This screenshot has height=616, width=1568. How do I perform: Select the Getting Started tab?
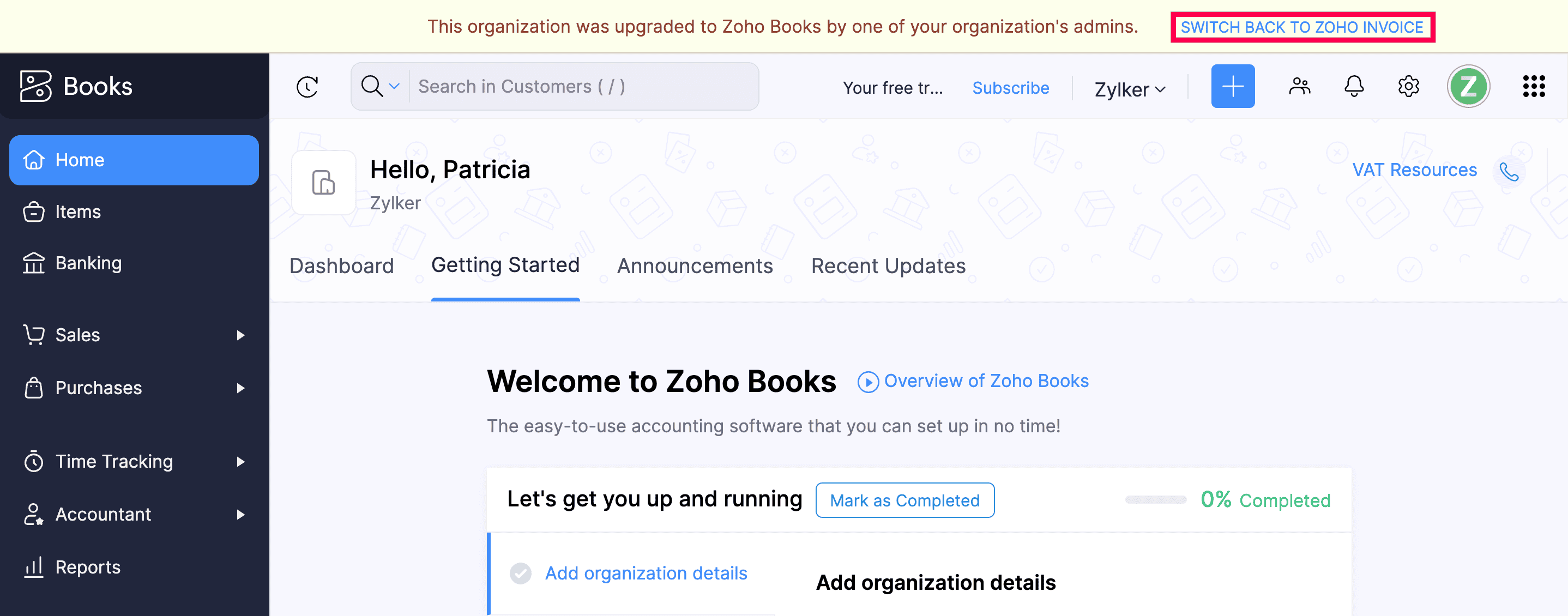tap(506, 265)
